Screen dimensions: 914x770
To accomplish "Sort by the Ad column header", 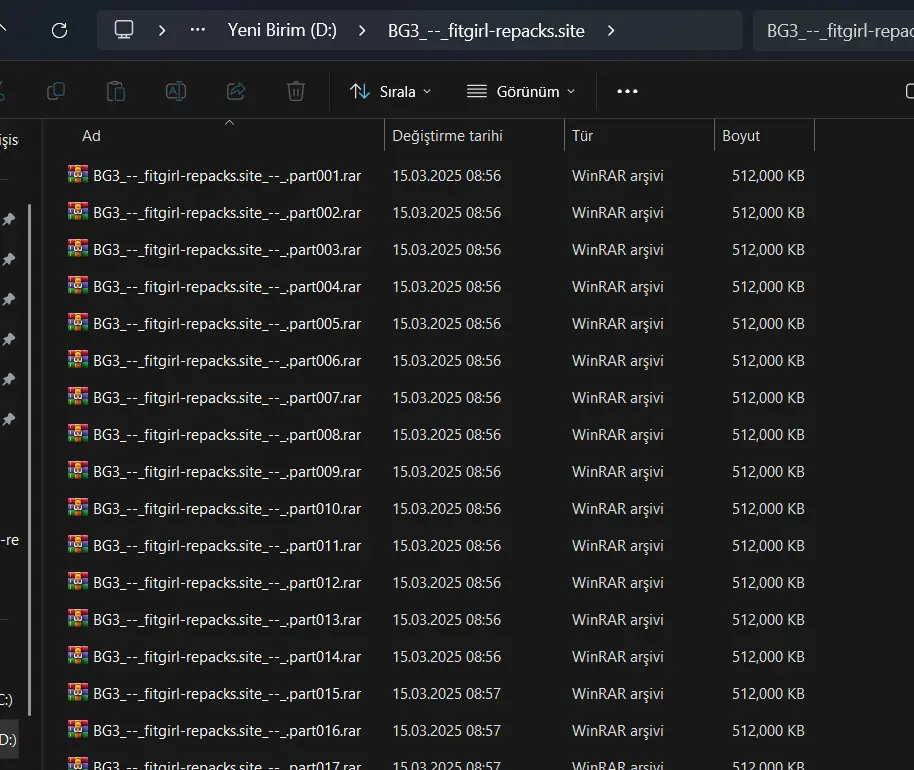I will point(91,136).
